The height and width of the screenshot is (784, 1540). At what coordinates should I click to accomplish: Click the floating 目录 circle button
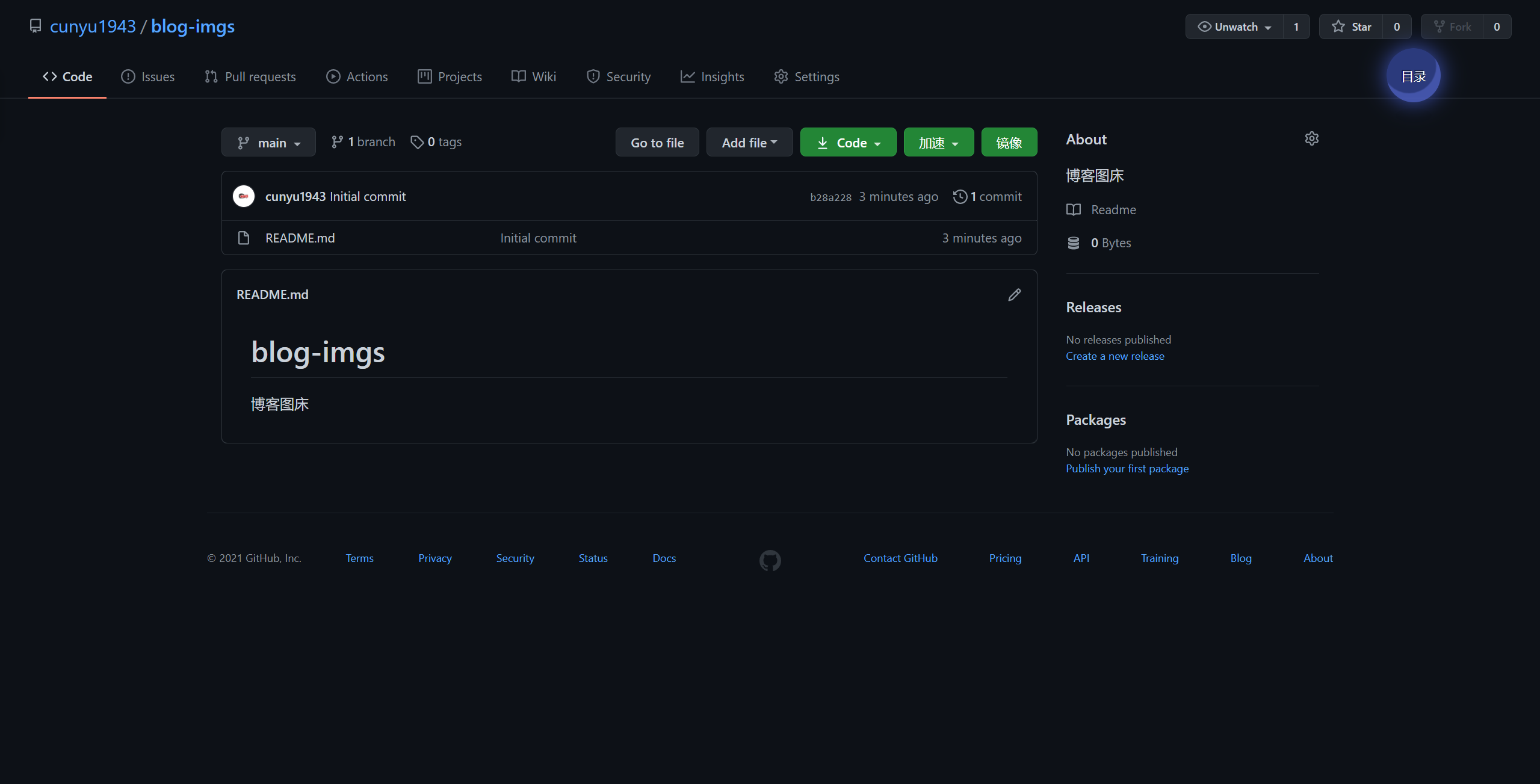pyautogui.click(x=1413, y=76)
